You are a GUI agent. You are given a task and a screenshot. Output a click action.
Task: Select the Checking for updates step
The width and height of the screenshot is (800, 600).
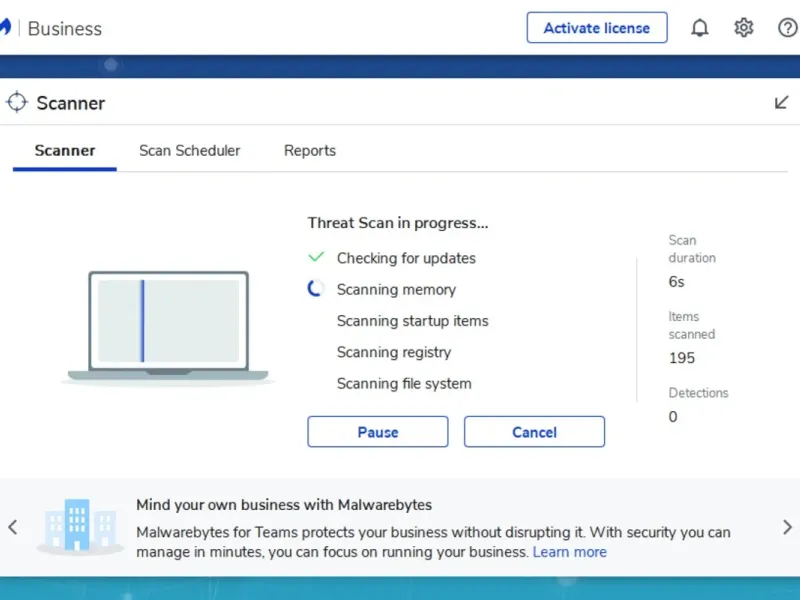click(406, 258)
